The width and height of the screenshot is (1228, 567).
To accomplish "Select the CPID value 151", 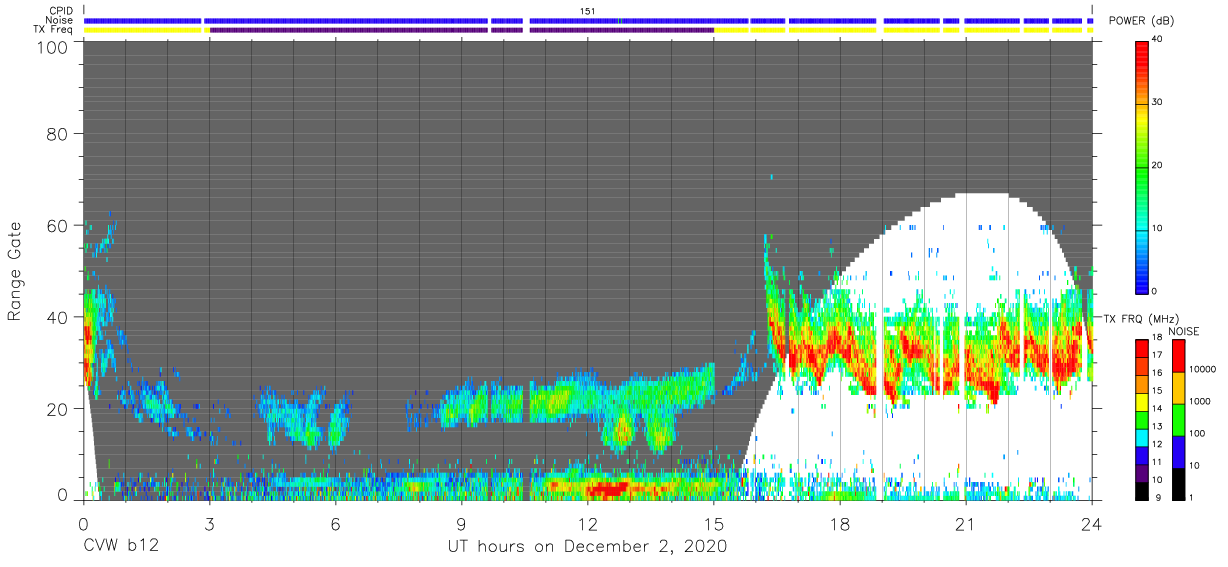I will 588,10.
